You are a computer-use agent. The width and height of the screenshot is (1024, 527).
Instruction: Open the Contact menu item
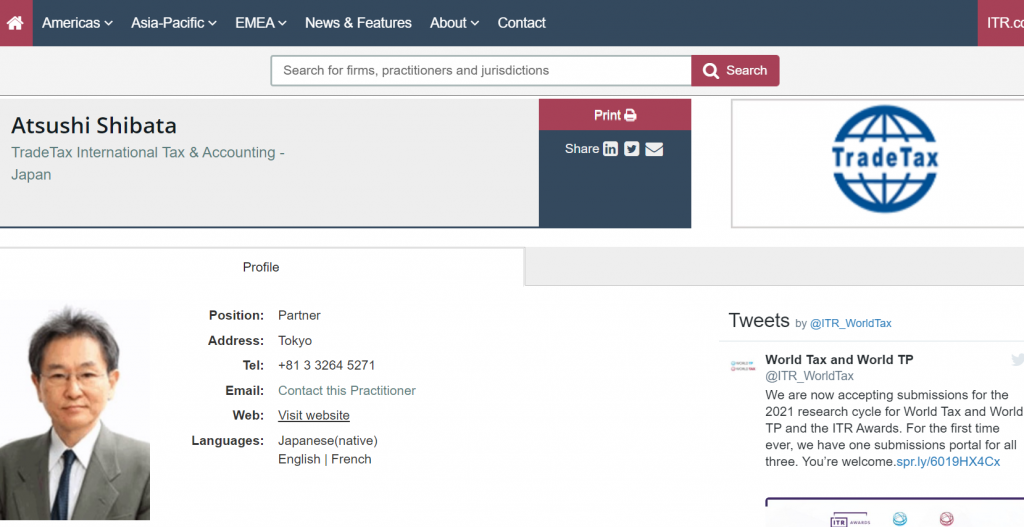522,23
